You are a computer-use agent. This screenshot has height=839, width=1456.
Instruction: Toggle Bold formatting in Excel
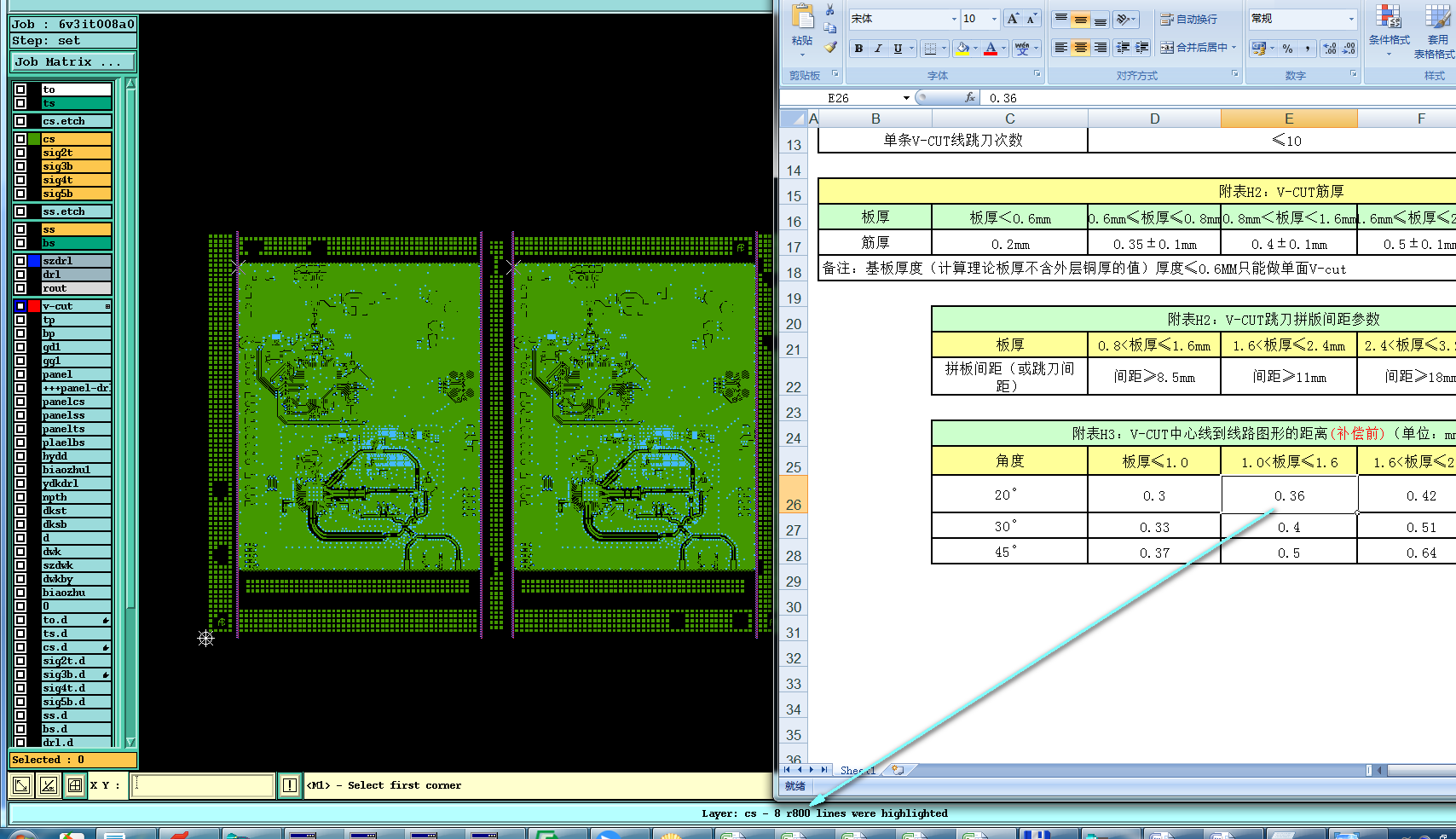858,49
